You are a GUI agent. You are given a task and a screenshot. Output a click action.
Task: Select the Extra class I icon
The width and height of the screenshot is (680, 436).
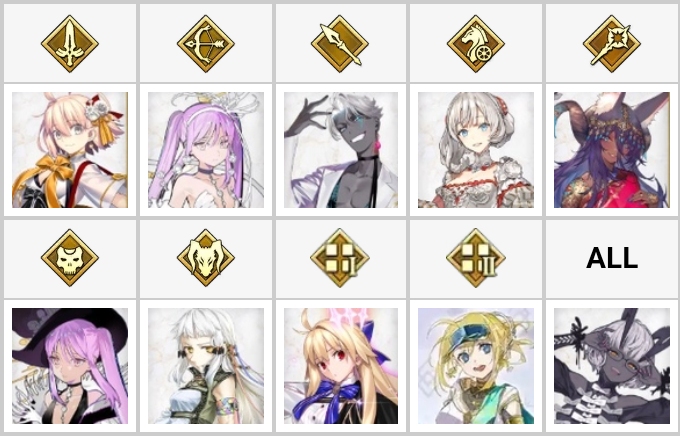click(340, 258)
